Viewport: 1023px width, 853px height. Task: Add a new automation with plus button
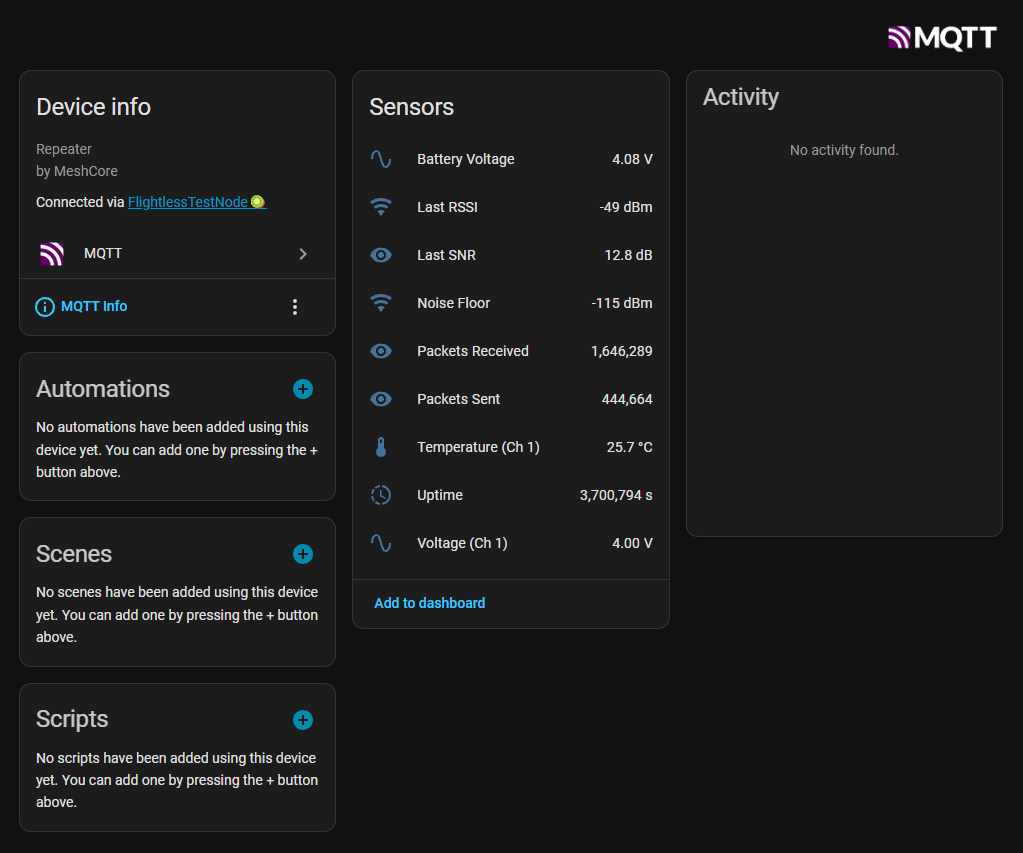[303, 389]
